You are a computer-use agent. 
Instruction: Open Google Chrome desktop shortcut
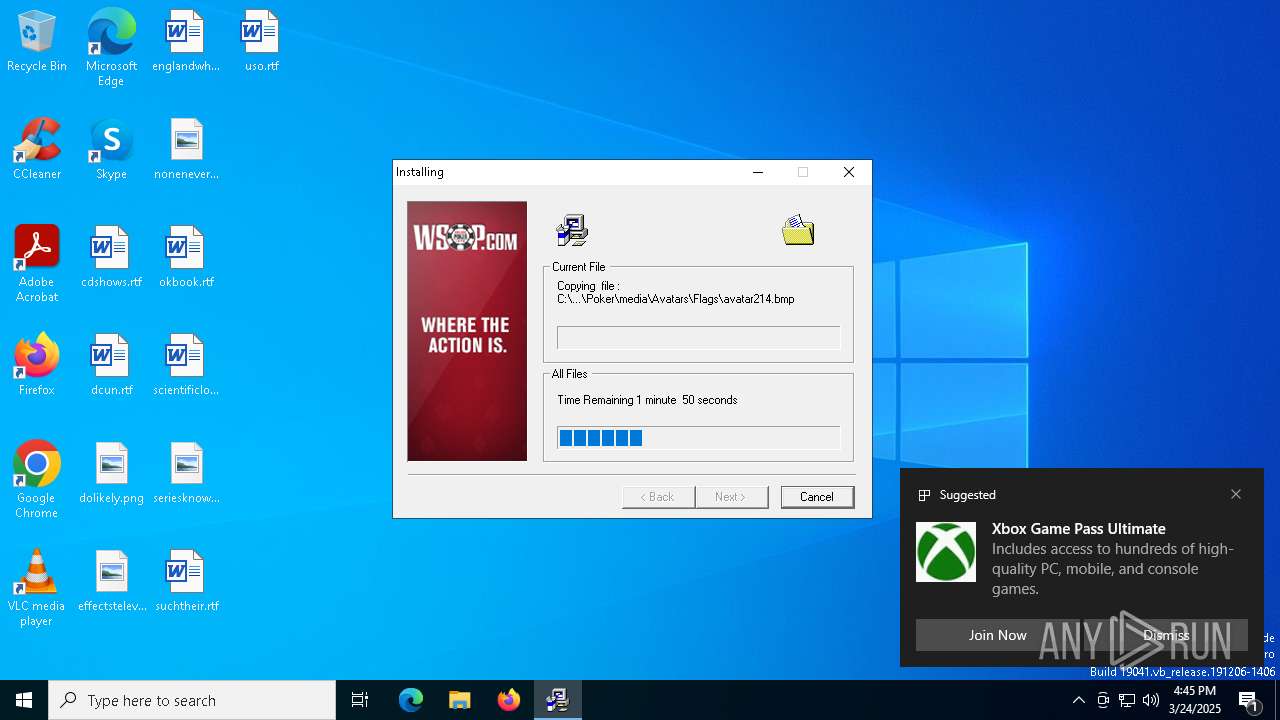pyautogui.click(x=37, y=479)
